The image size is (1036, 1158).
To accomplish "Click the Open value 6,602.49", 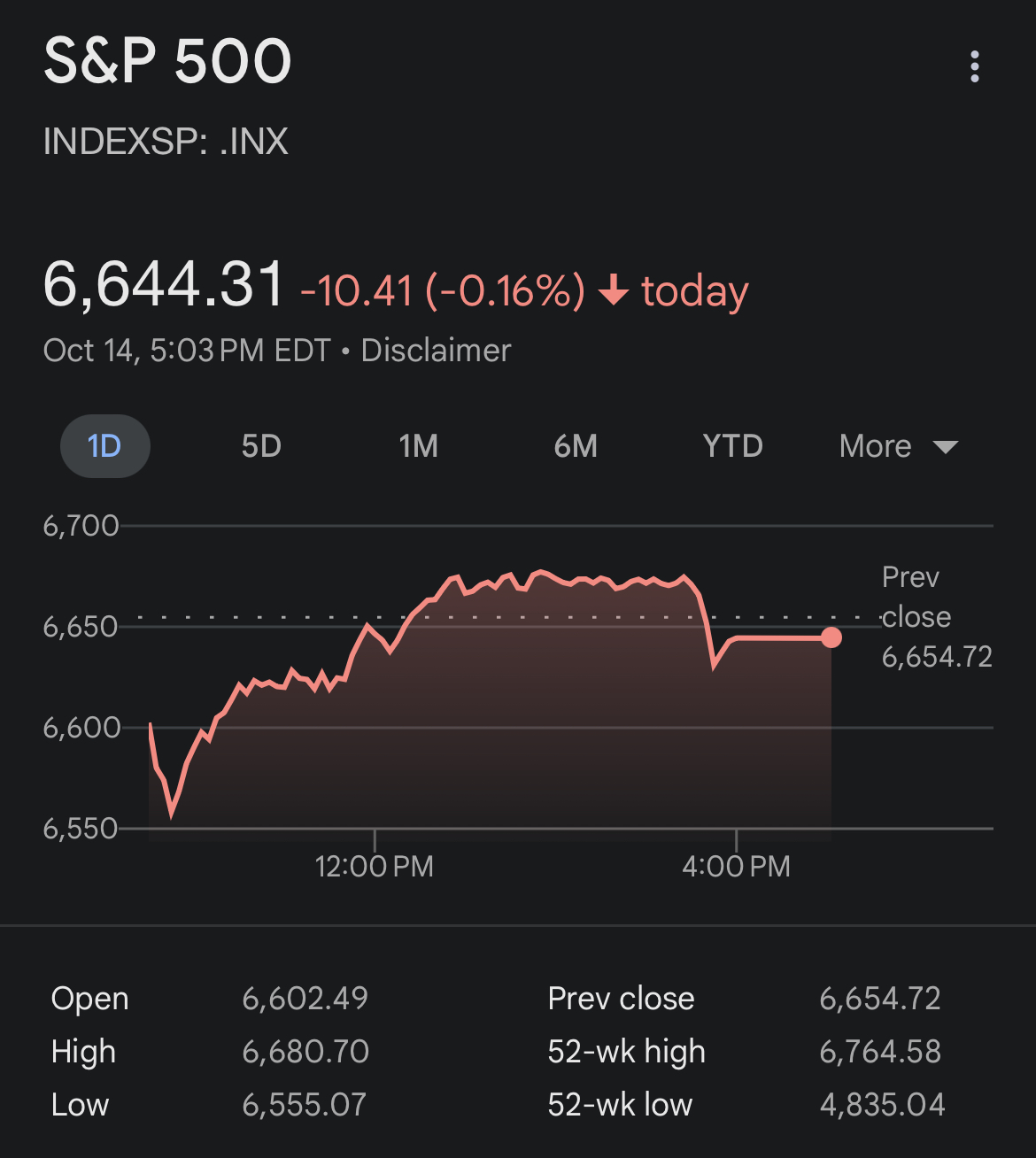I will [305, 999].
